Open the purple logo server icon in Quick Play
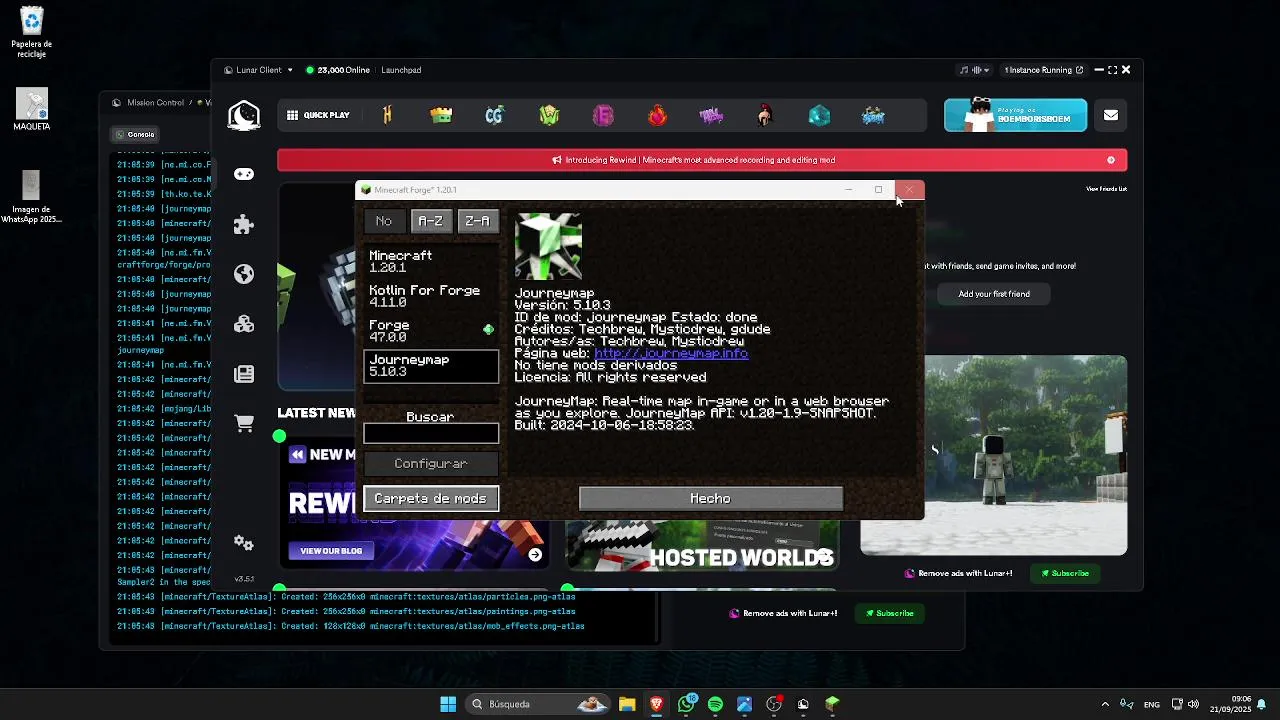 (711, 115)
